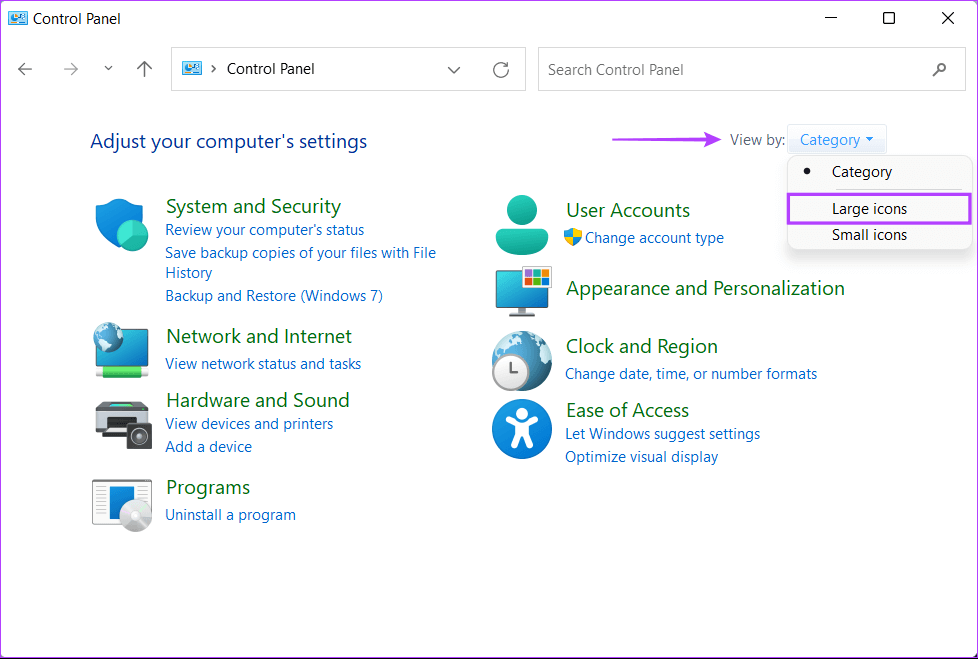Click Uninstall a program link
The width and height of the screenshot is (978, 659).
(230, 515)
